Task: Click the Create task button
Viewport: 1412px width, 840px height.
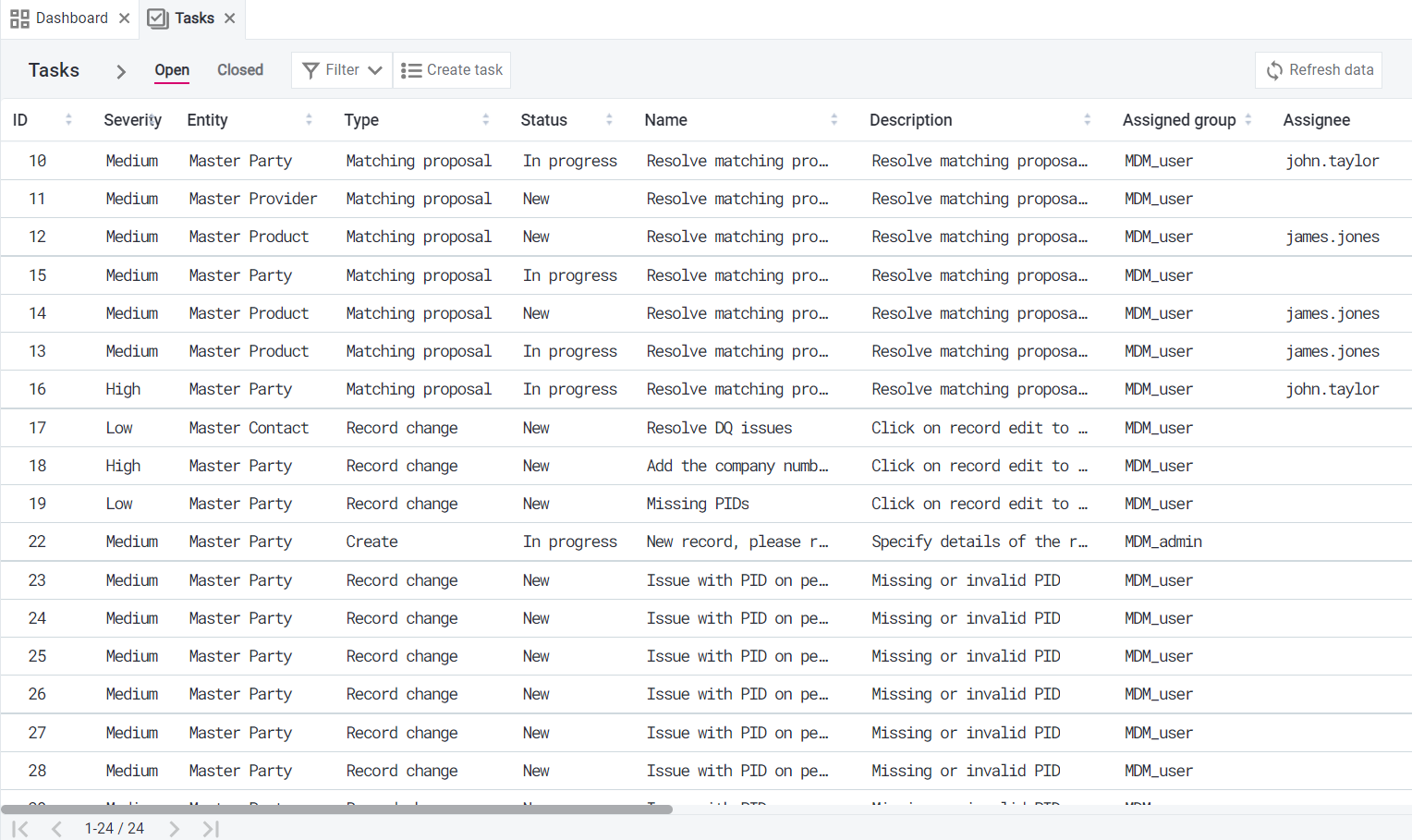Action: point(452,70)
